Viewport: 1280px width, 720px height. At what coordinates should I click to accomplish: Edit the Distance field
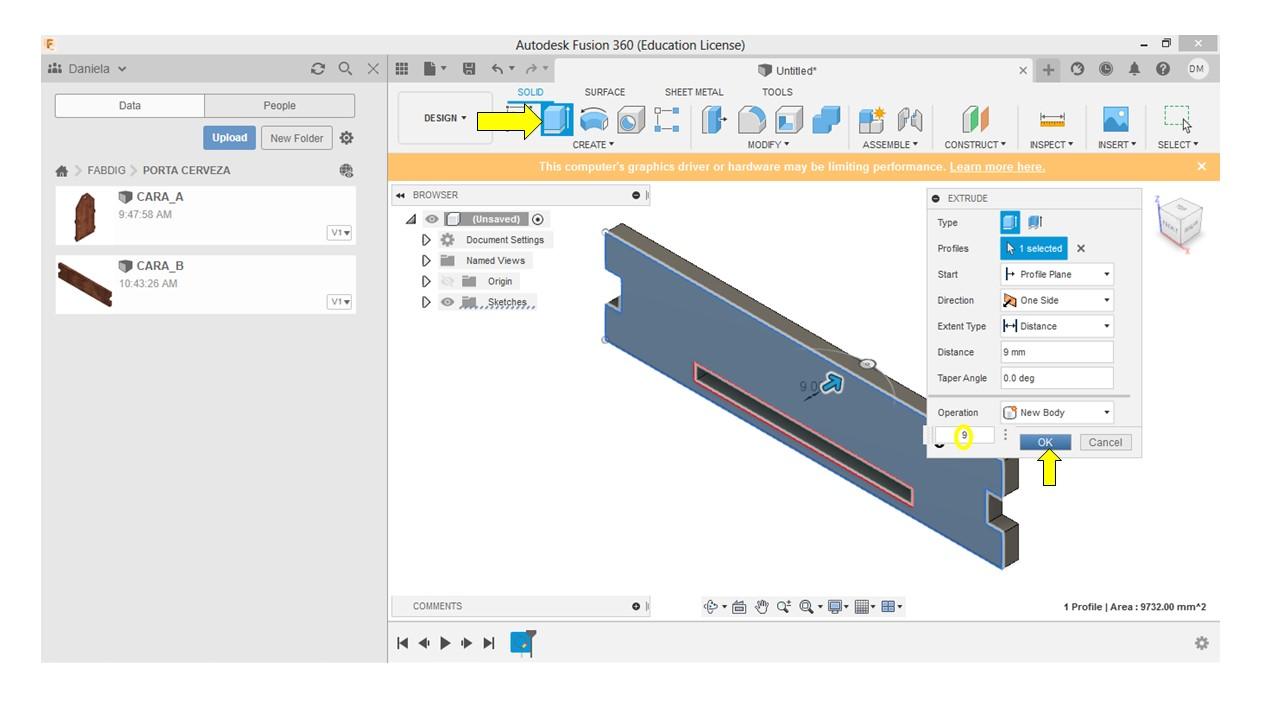[1057, 352]
